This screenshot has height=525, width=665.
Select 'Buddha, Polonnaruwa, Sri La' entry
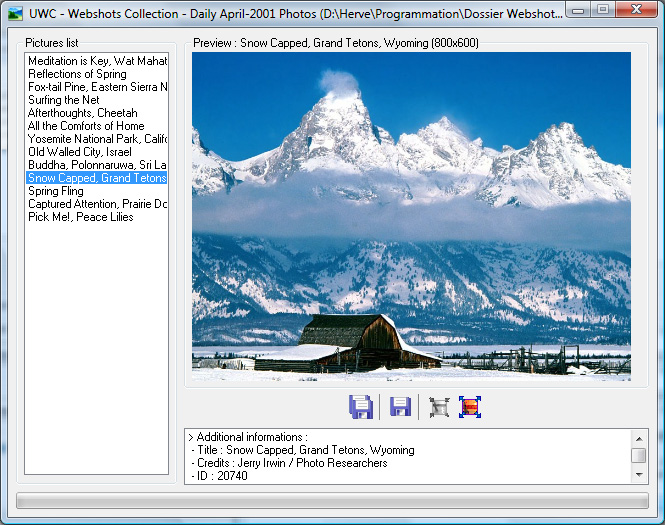click(x=97, y=165)
